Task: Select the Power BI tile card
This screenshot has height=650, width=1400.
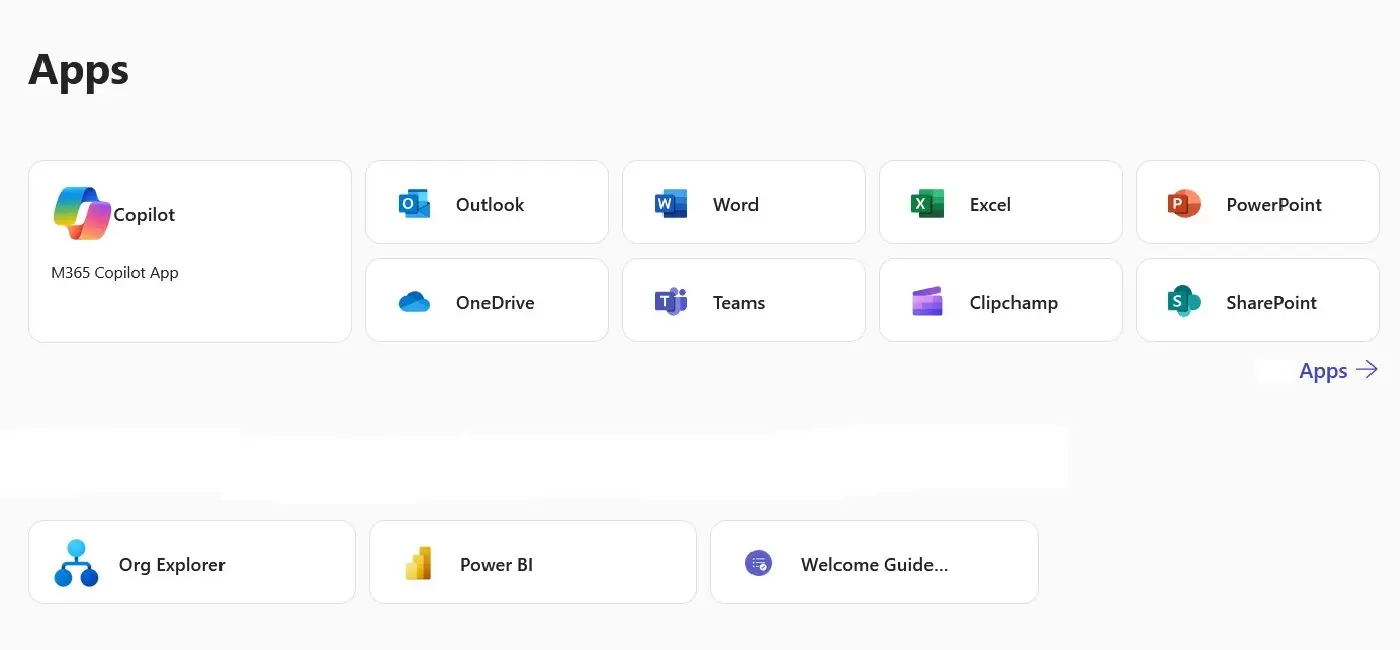Action: click(532, 561)
